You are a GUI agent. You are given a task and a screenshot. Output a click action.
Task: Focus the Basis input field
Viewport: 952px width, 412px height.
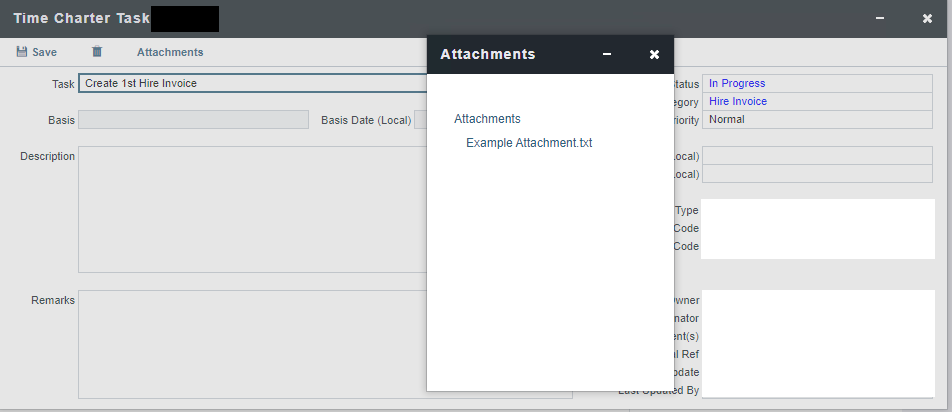coord(193,120)
